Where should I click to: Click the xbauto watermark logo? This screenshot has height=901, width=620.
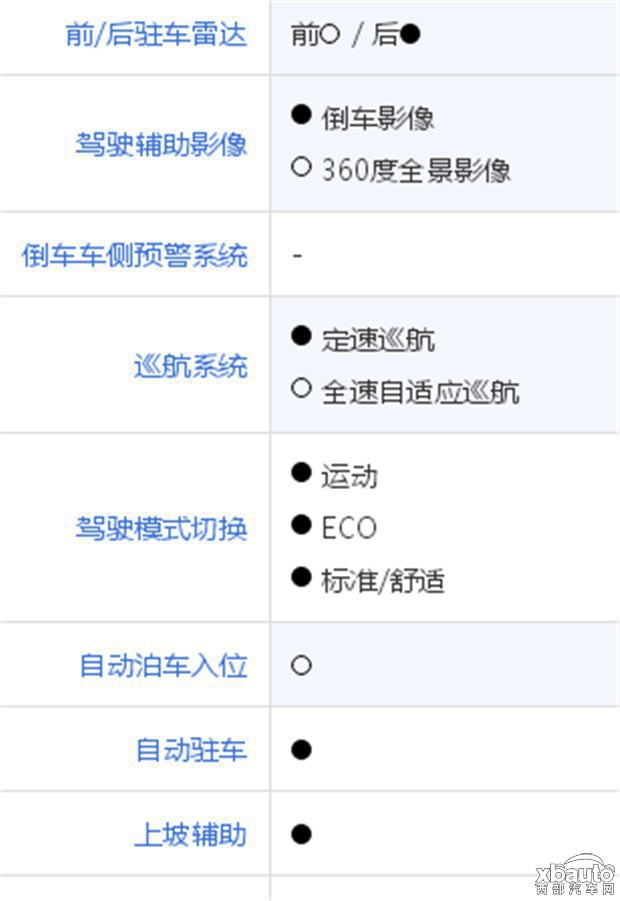[x=575, y=875]
